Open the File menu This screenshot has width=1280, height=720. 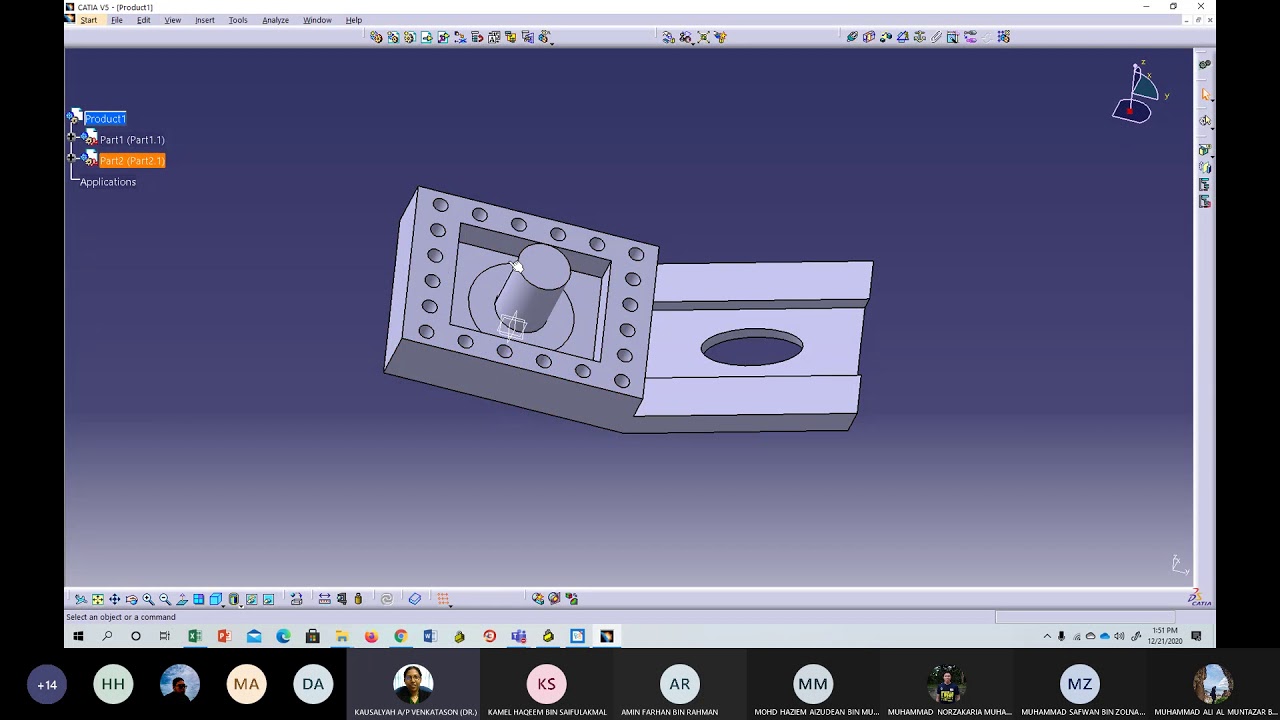(117, 20)
